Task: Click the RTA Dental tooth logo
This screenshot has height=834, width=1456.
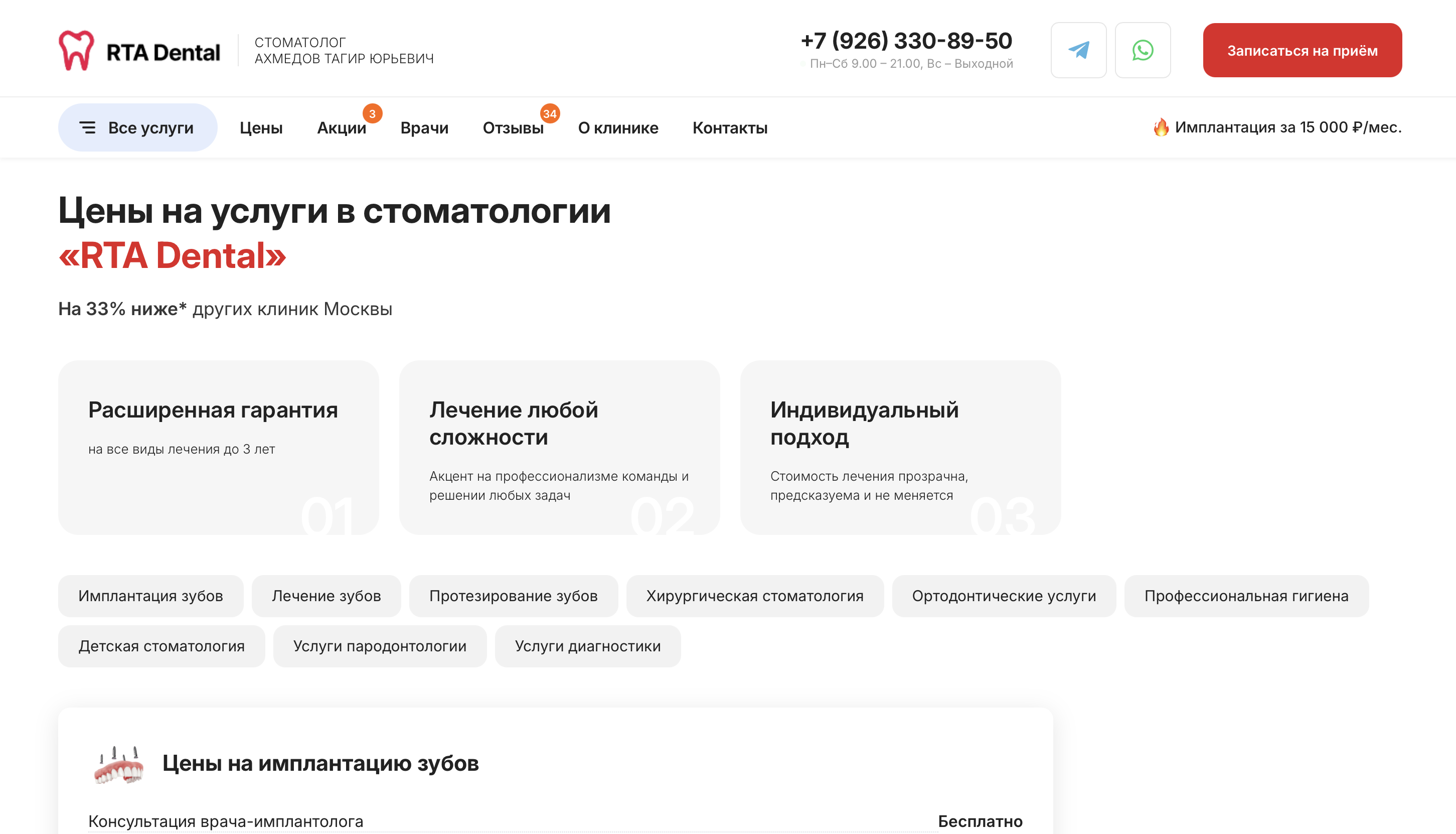Action: point(76,50)
